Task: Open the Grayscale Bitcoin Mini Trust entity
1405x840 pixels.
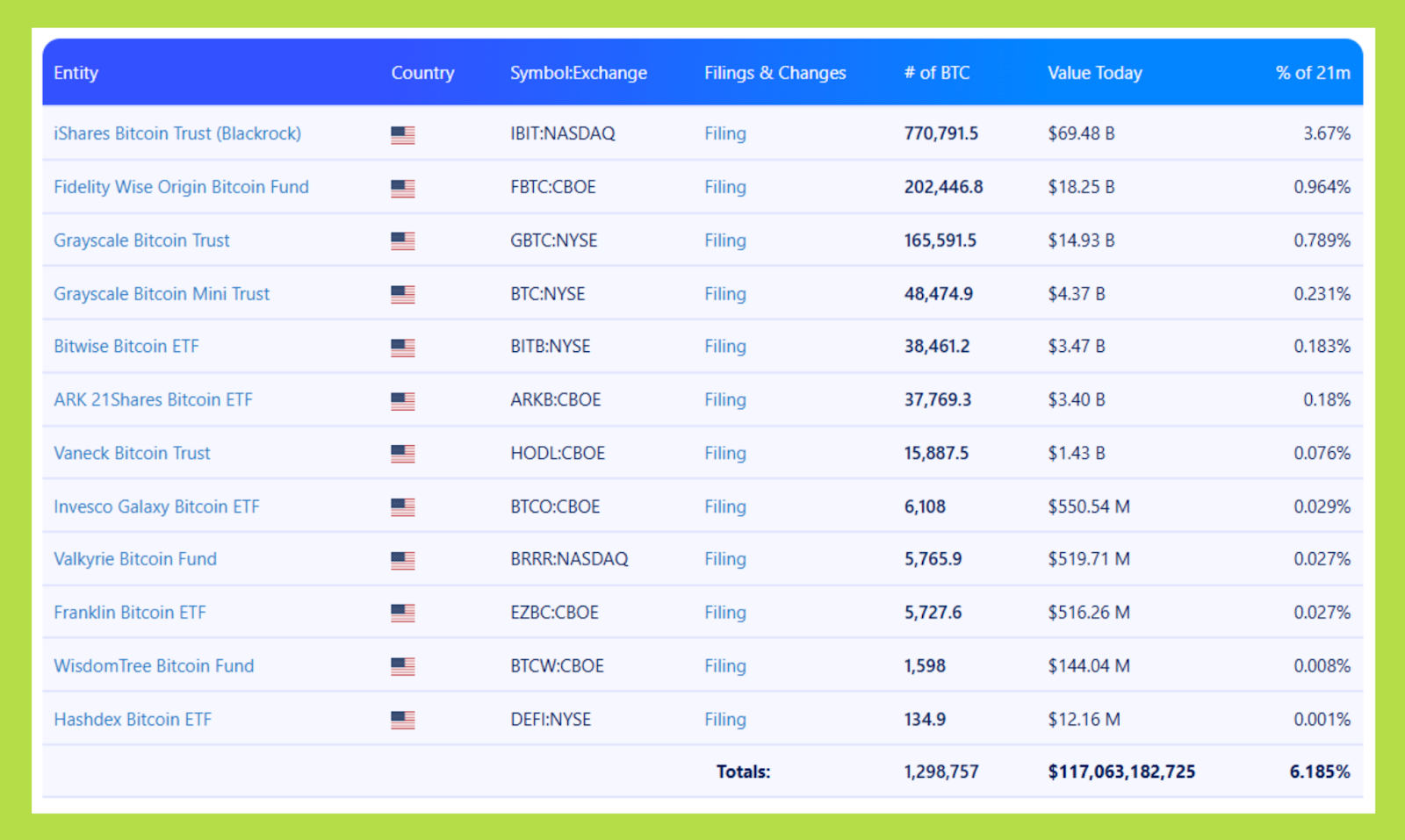Action: pyautogui.click(x=162, y=294)
